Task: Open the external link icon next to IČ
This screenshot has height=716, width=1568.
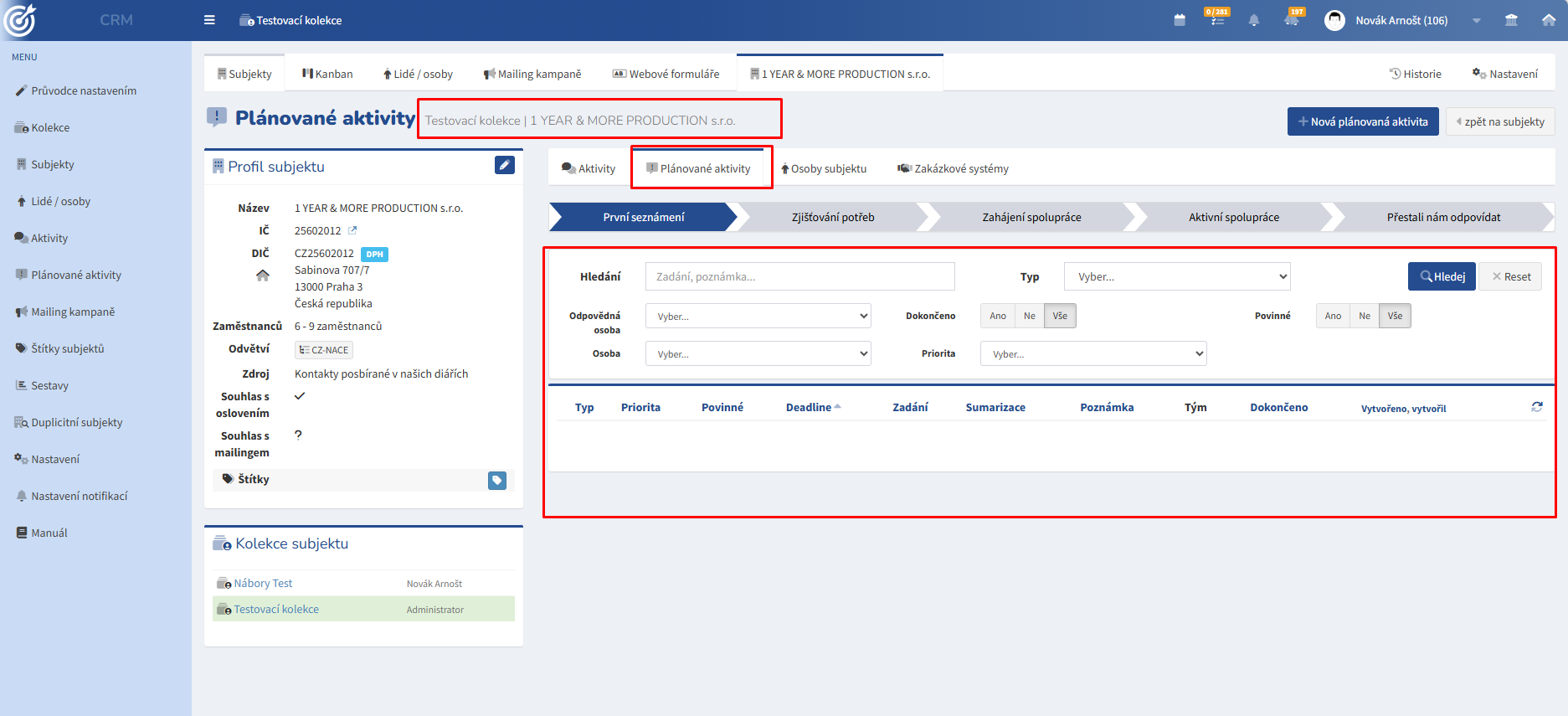Action: click(x=352, y=230)
